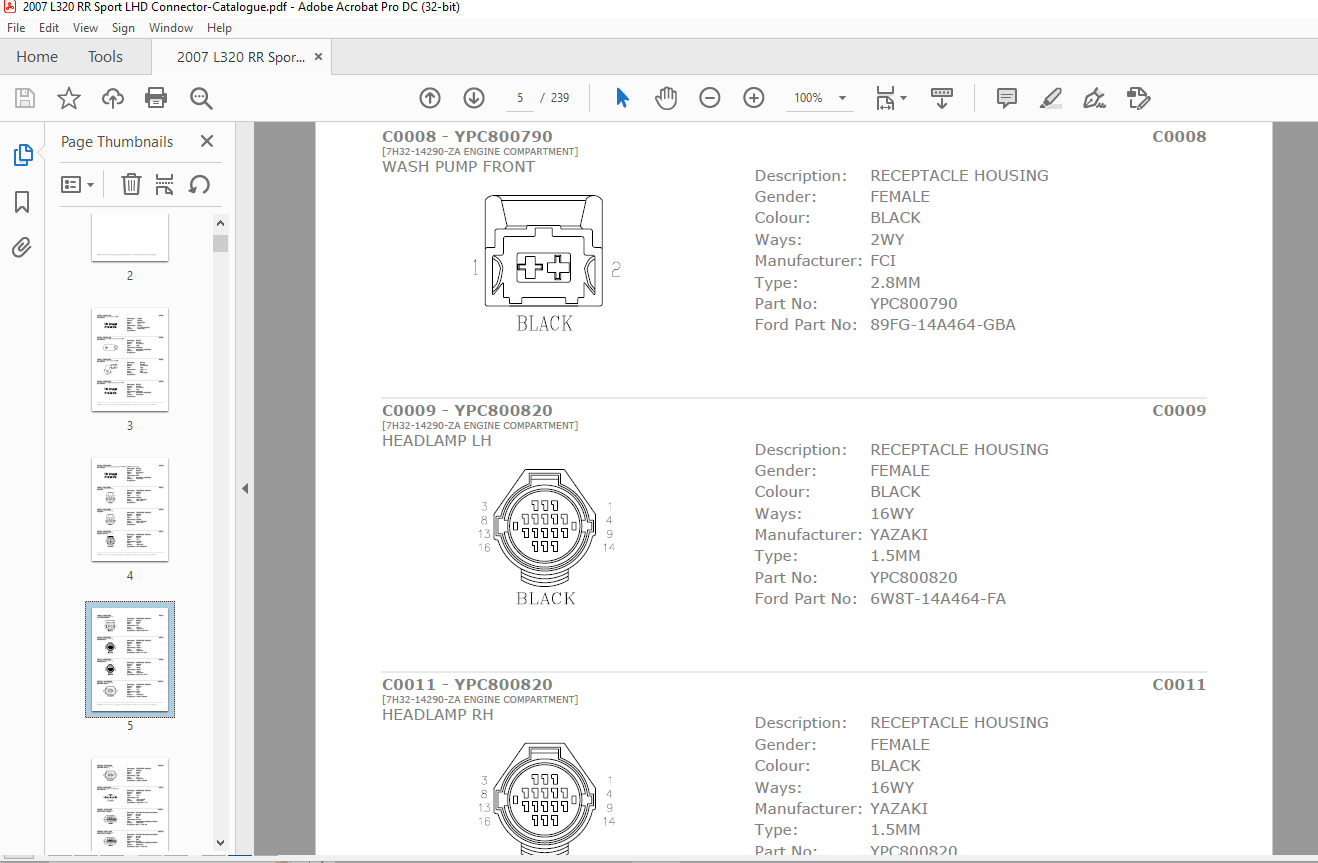The width and height of the screenshot is (1318, 863).
Task: Open the View menu
Action: pyautogui.click(x=86, y=28)
